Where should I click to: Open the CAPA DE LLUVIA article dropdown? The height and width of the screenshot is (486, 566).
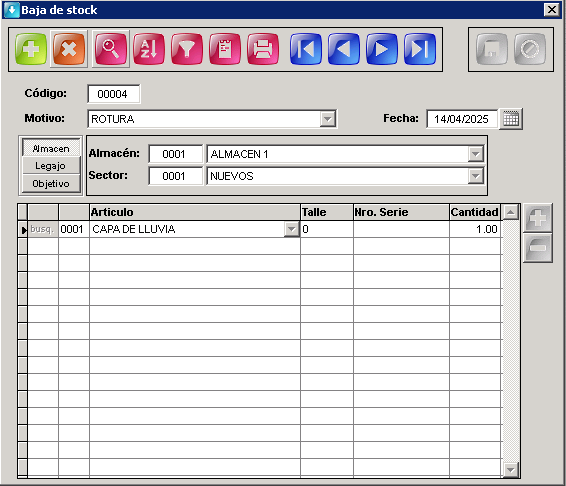point(291,229)
